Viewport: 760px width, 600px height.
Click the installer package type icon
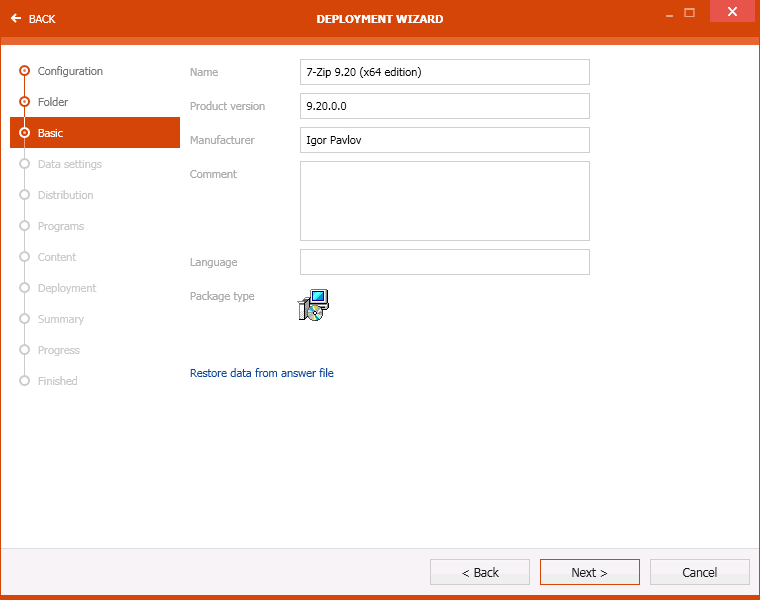pyautogui.click(x=314, y=305)
